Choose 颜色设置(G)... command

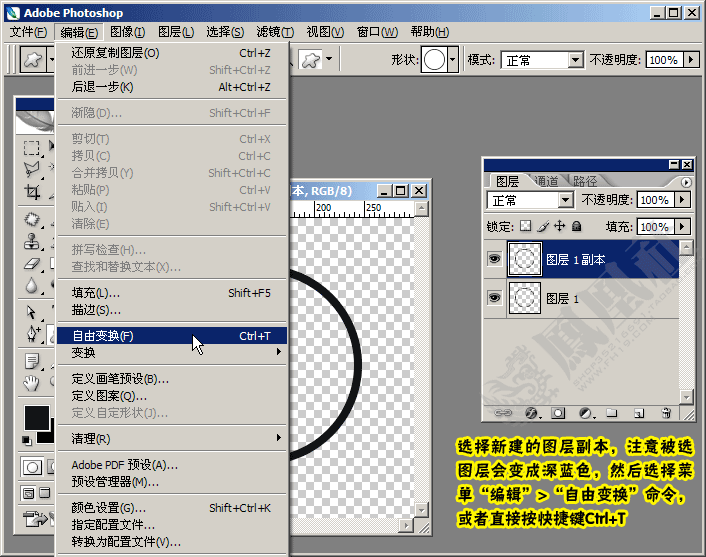click(172, 508)
